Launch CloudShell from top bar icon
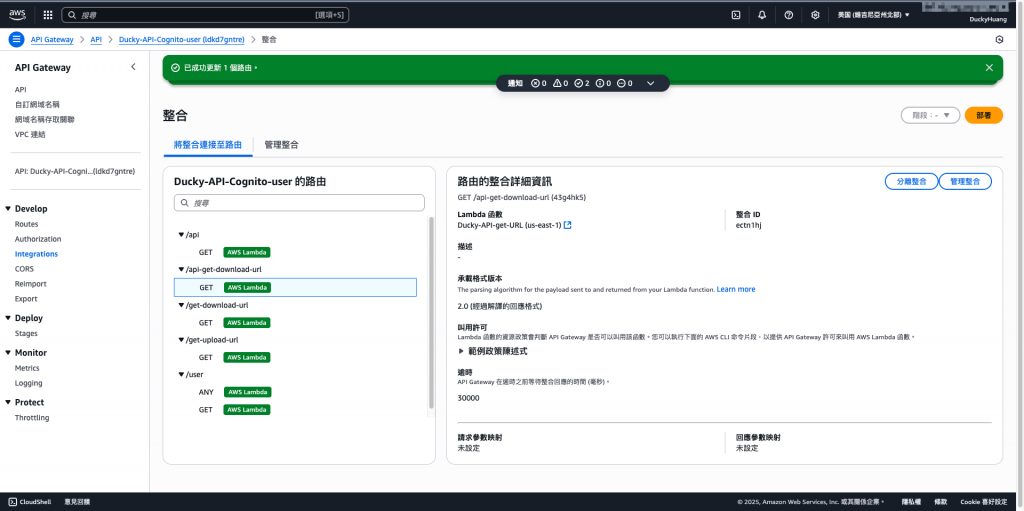 (735, 15)
